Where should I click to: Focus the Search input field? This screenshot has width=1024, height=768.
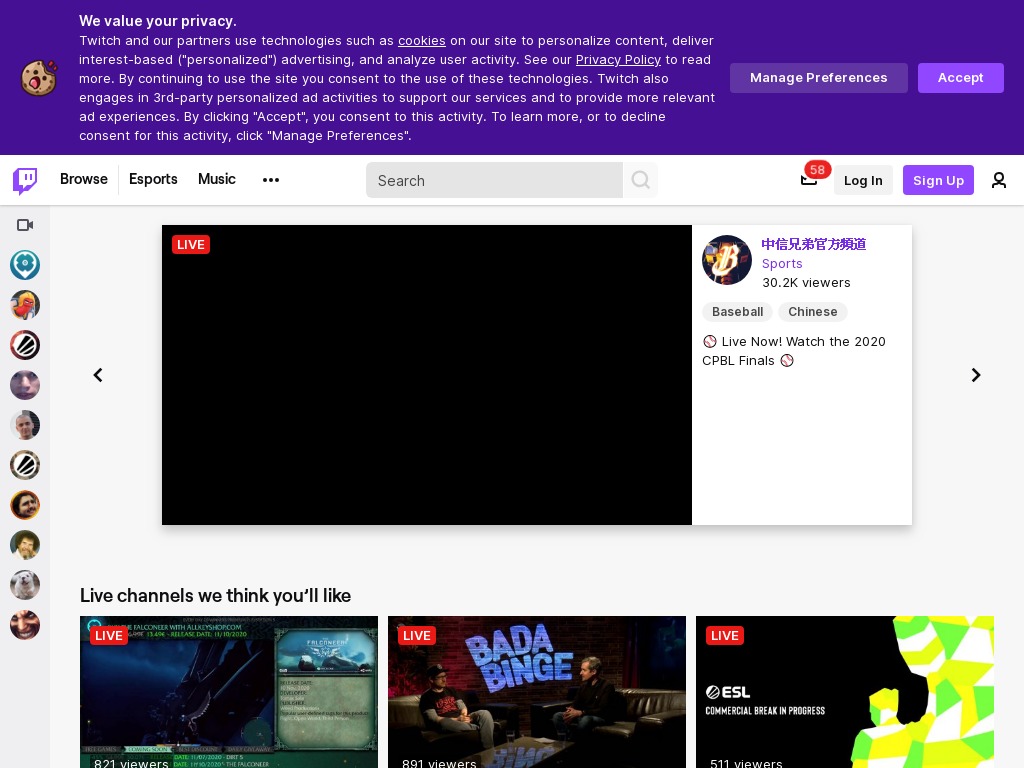pyautogui.click(x=494, y=180)
